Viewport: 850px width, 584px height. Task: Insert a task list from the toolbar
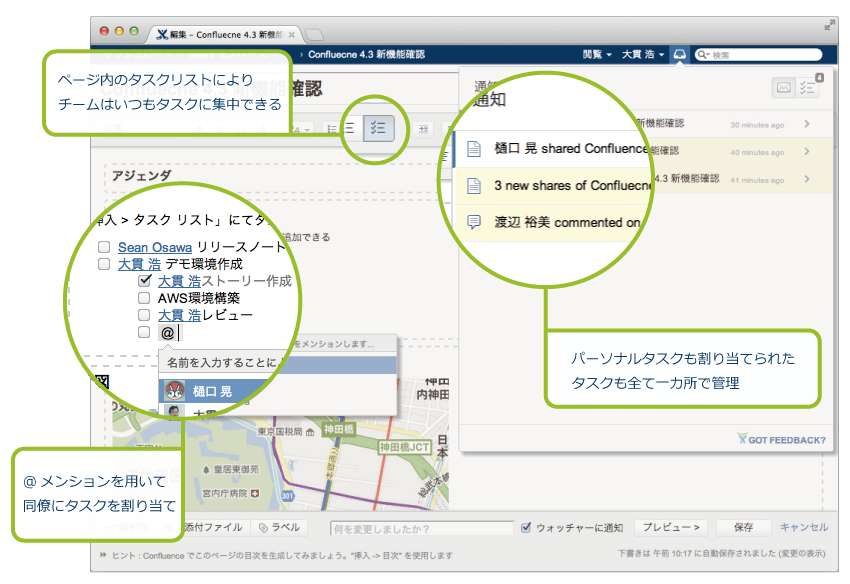378,129
